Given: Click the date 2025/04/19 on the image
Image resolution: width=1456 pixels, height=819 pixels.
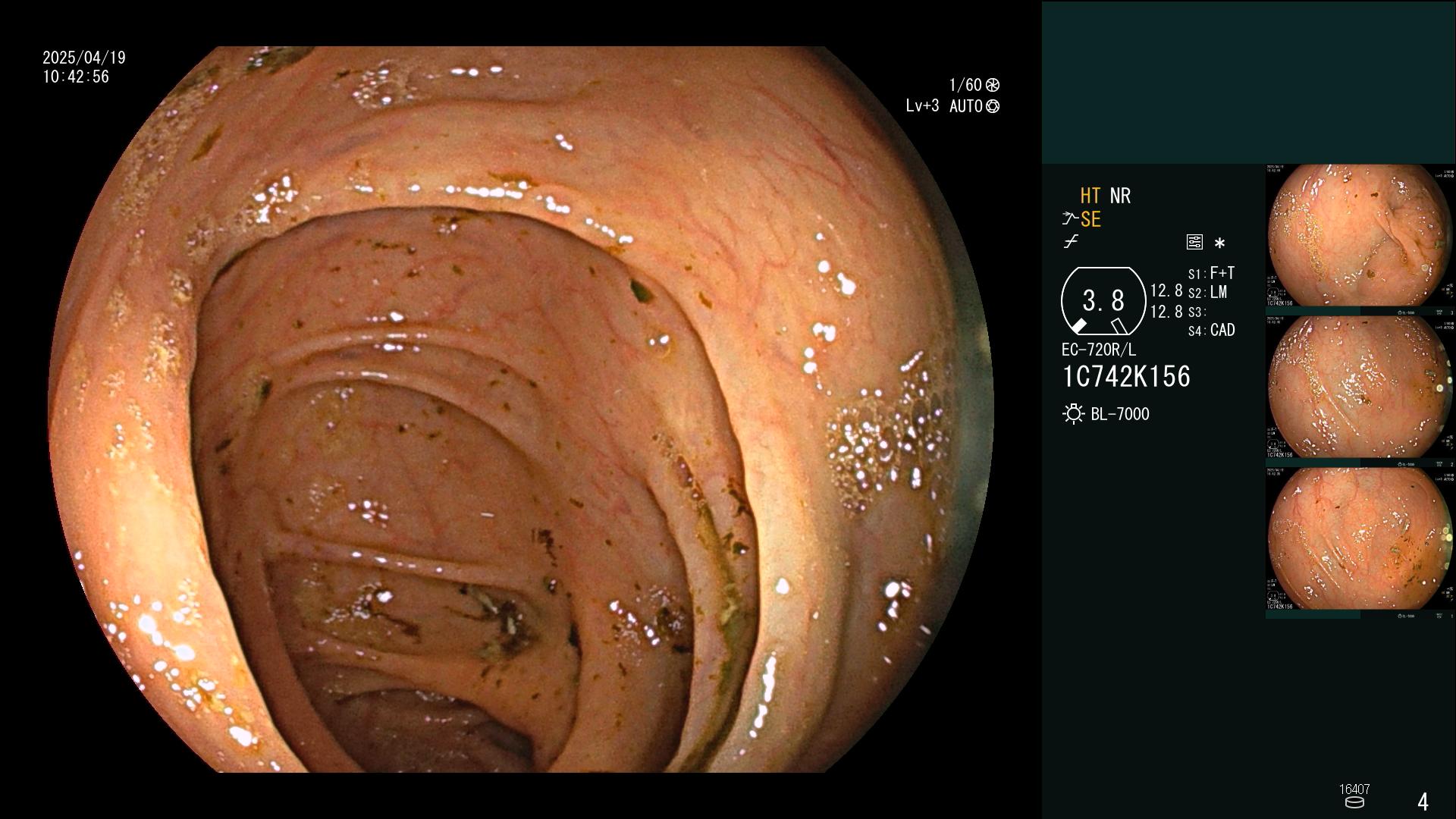Looking at the screenshot, I should 84,58.
